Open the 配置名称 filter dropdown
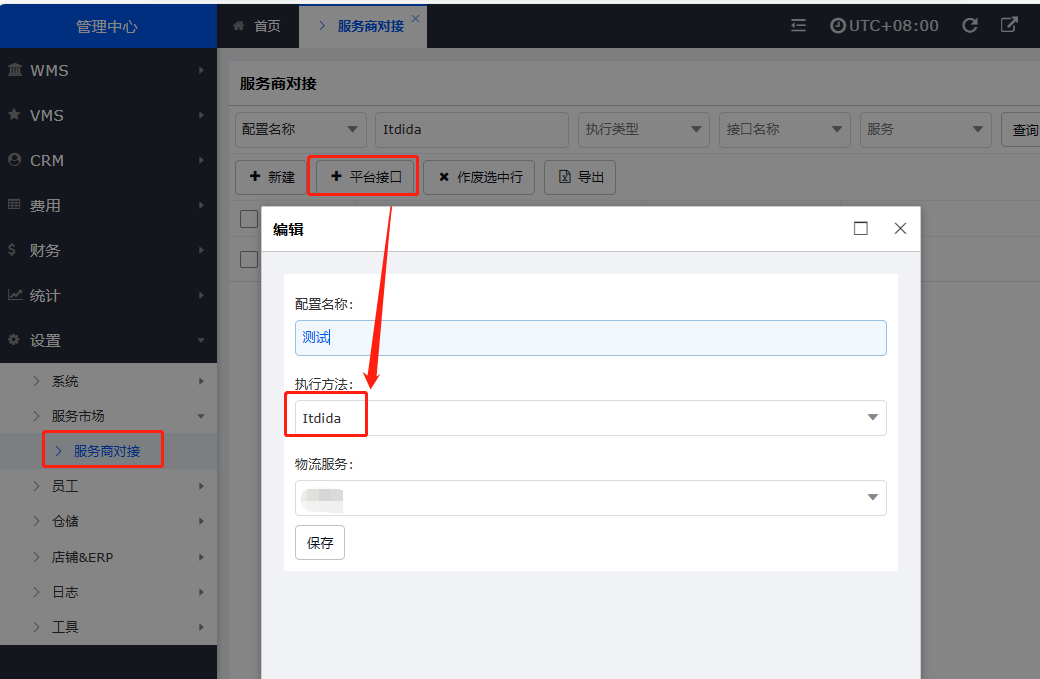Image resolution: width=1040 pixels, height=679 pixels. click(300, 129)
